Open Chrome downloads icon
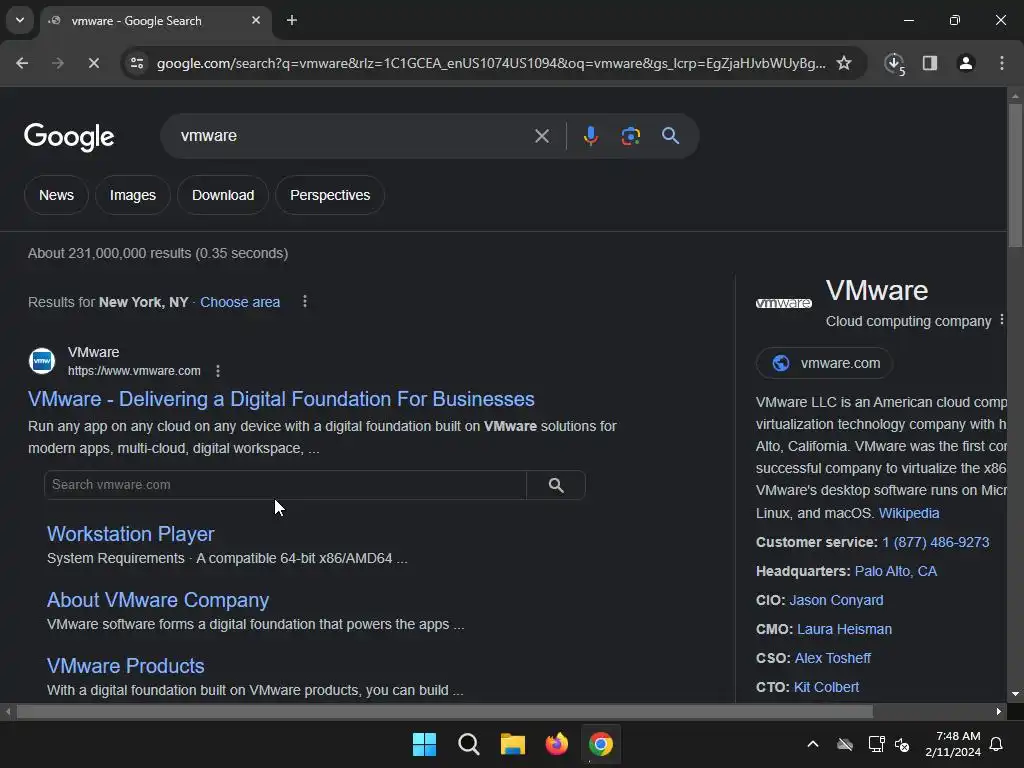This screenshot has width=1024, height=768. [x=894, y=63]
